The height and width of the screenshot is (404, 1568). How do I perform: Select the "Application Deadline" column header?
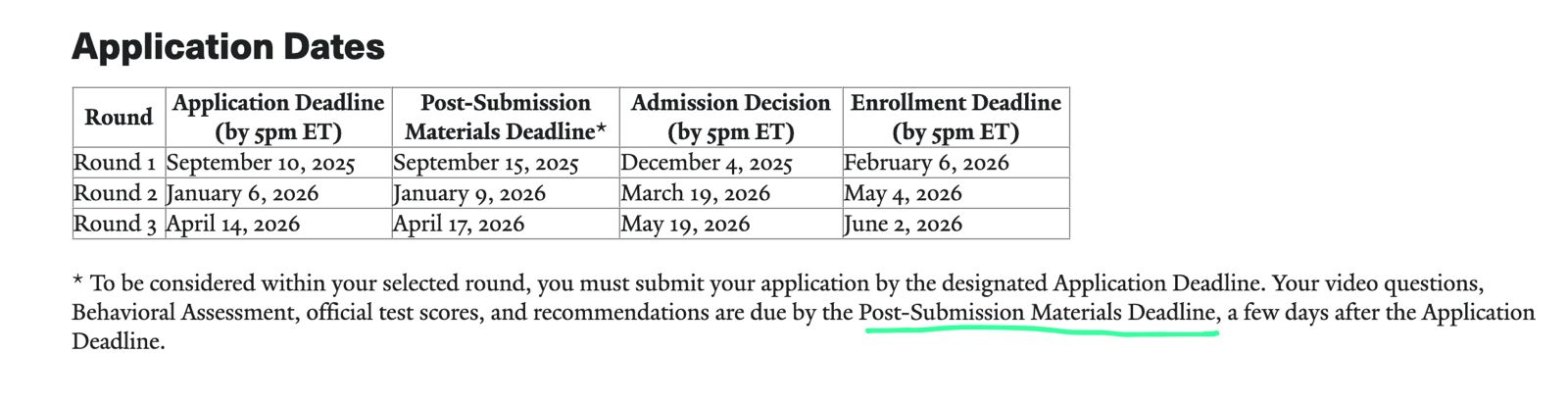278,117
